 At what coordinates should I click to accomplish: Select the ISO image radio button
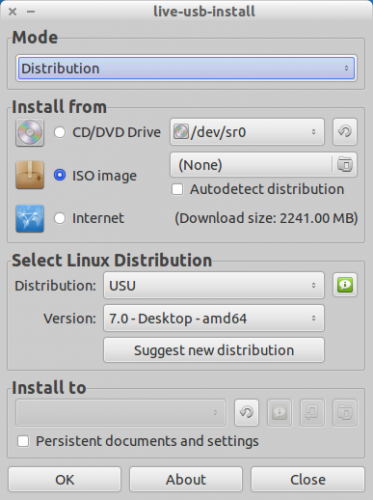[x=60, y=175]
